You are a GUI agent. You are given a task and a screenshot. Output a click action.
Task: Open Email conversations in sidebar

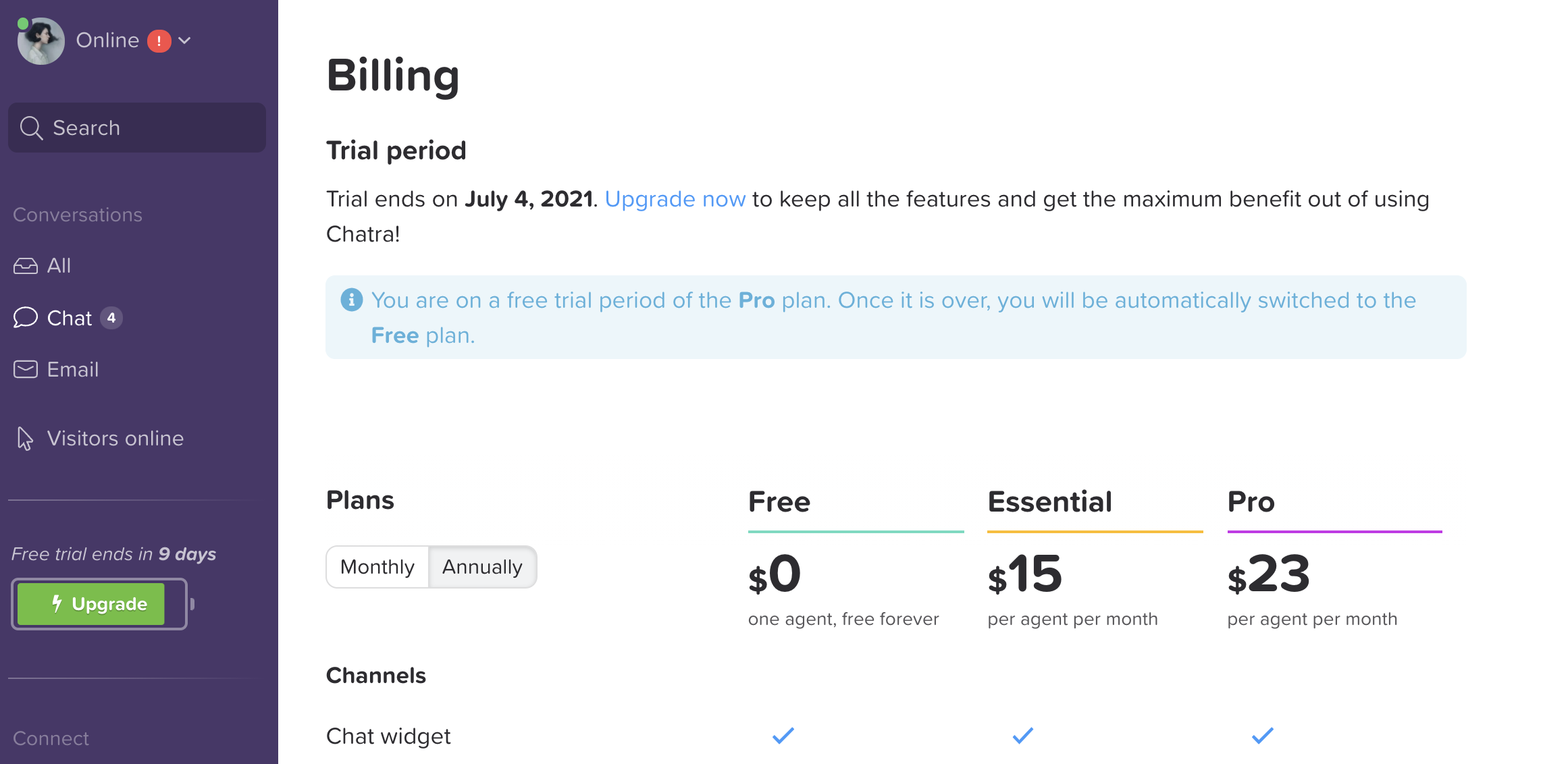pos(72,370)
